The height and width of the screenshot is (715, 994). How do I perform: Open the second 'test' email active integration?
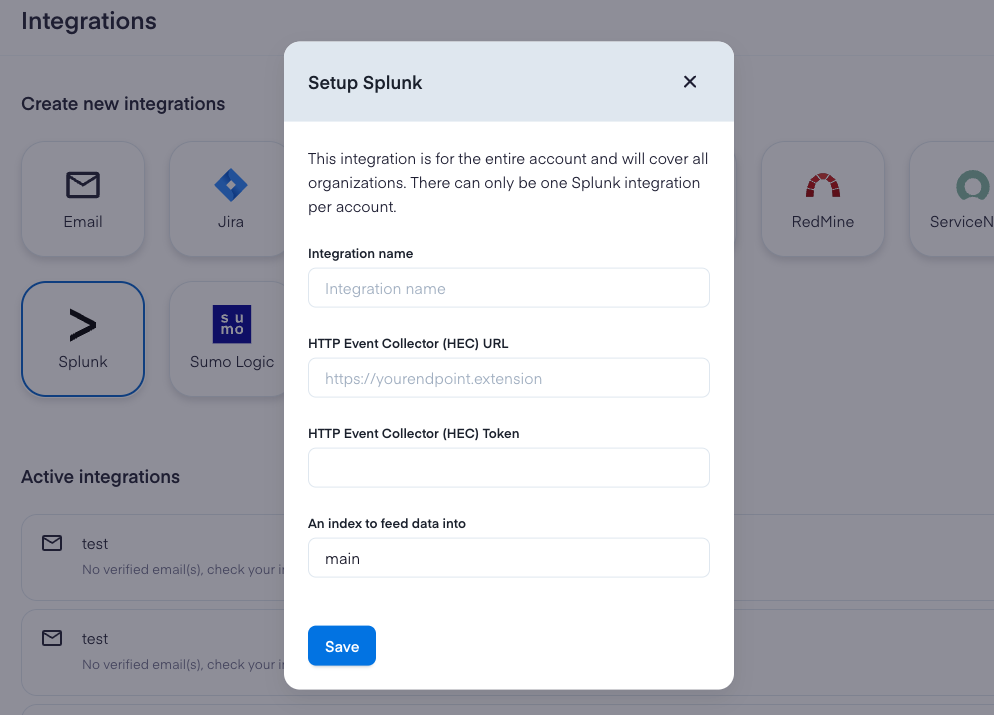pyautogui.click(x=153, y=652)
